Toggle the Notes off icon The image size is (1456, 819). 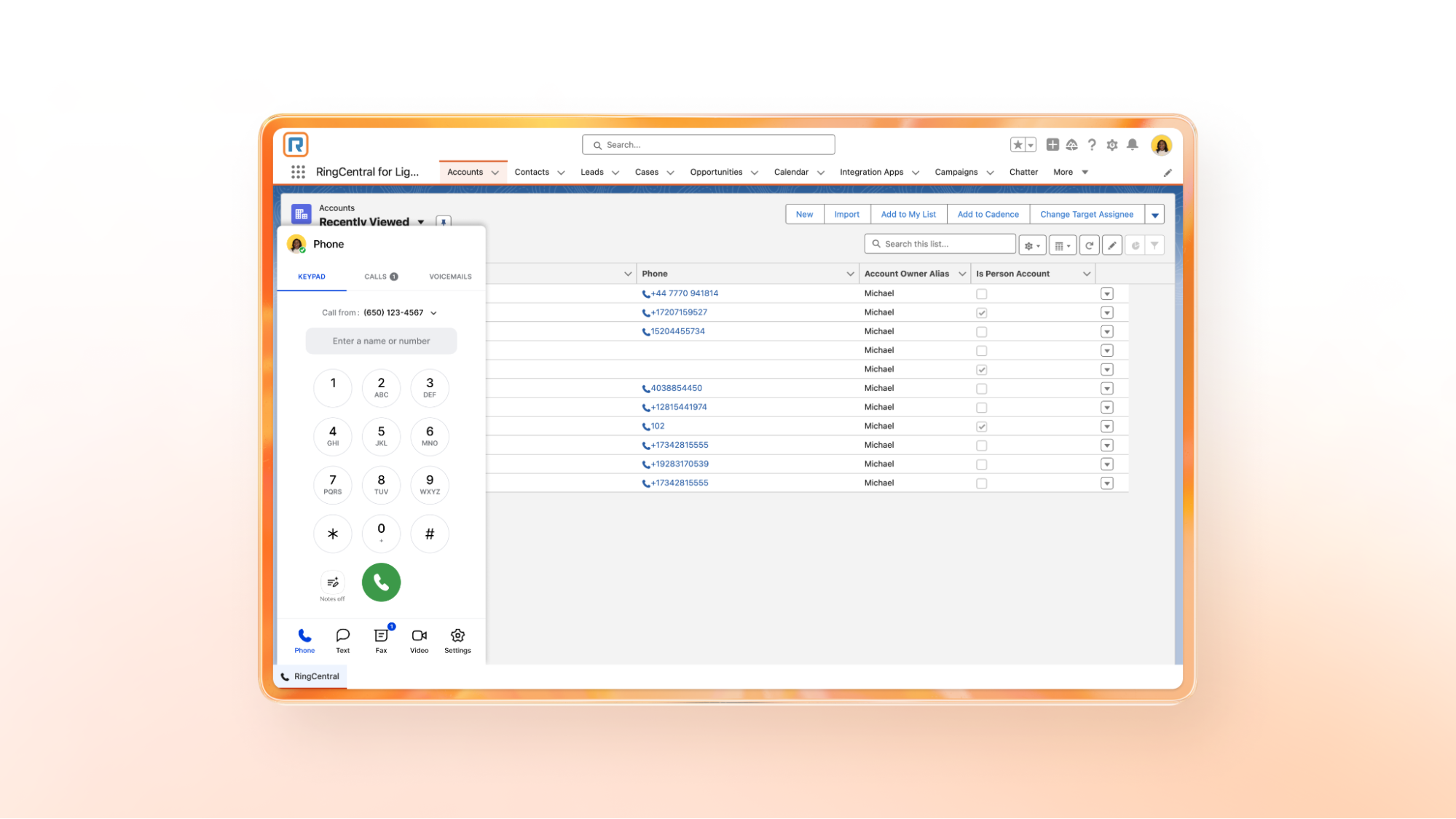click(x=332, y=582)
